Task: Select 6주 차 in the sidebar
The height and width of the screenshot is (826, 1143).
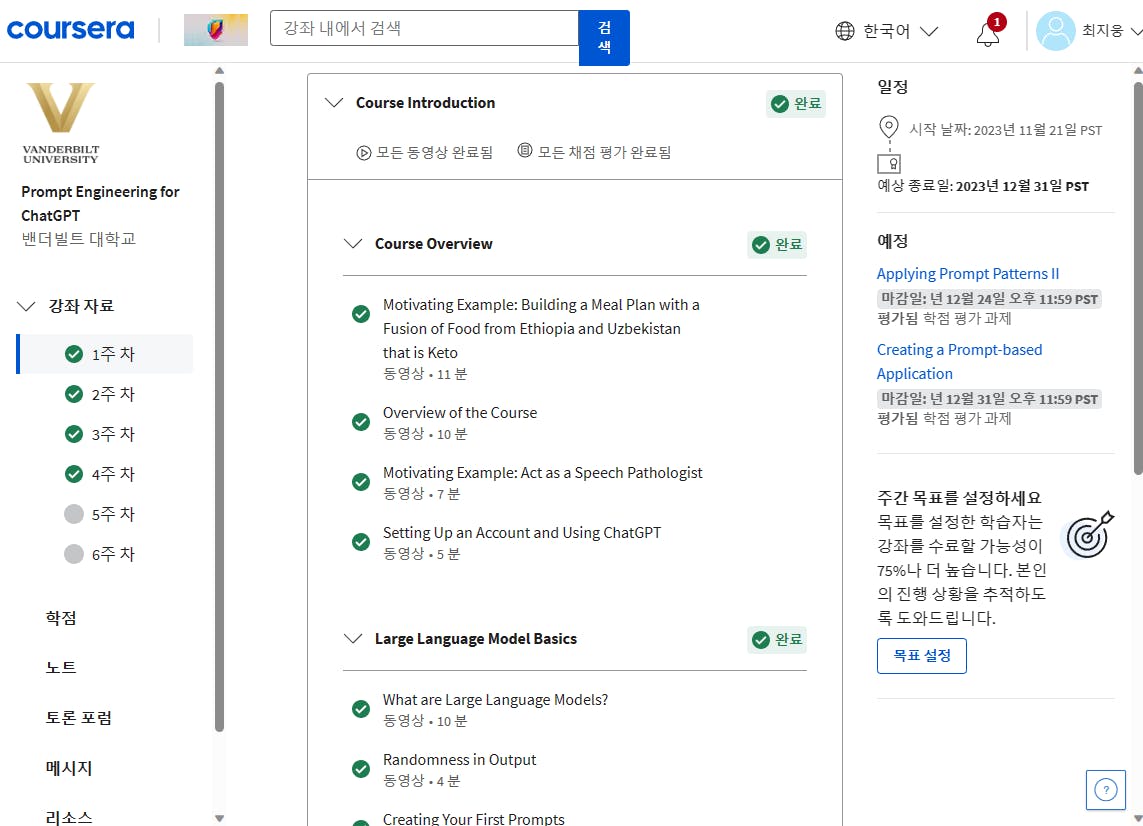Action: click(x=106, y=555)
